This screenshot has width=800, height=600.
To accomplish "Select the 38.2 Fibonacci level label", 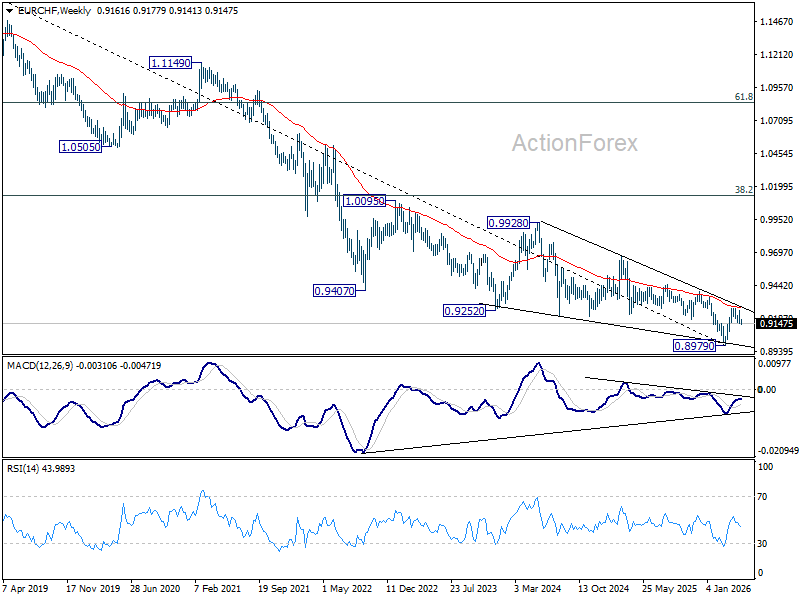I will [x=743, y=190].
